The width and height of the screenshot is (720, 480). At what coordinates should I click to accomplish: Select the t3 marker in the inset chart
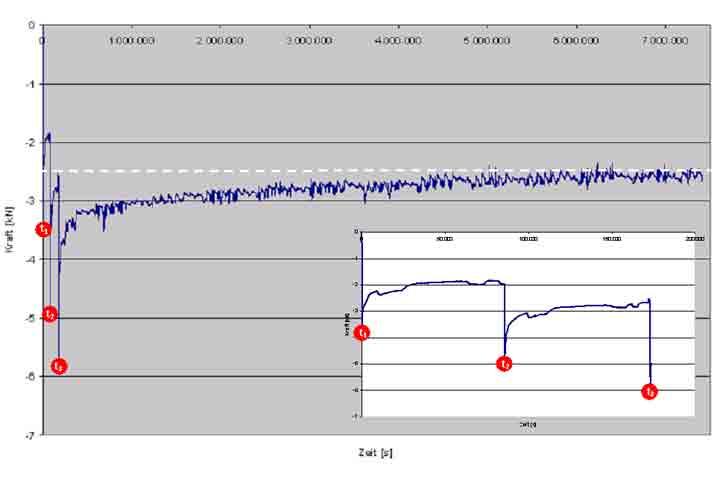coord(650,391)
